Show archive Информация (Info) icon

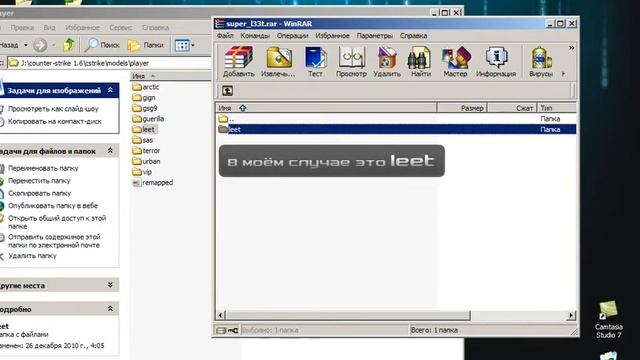(496, 61)
